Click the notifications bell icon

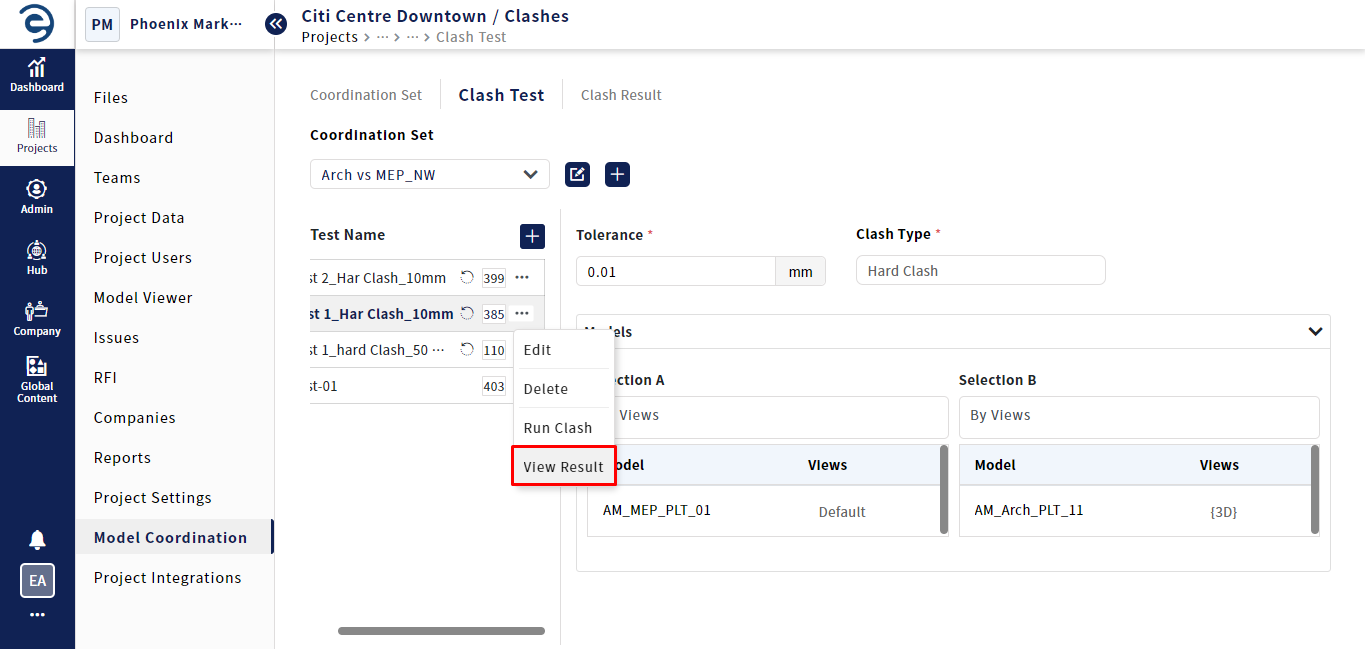tap(37, 540)
